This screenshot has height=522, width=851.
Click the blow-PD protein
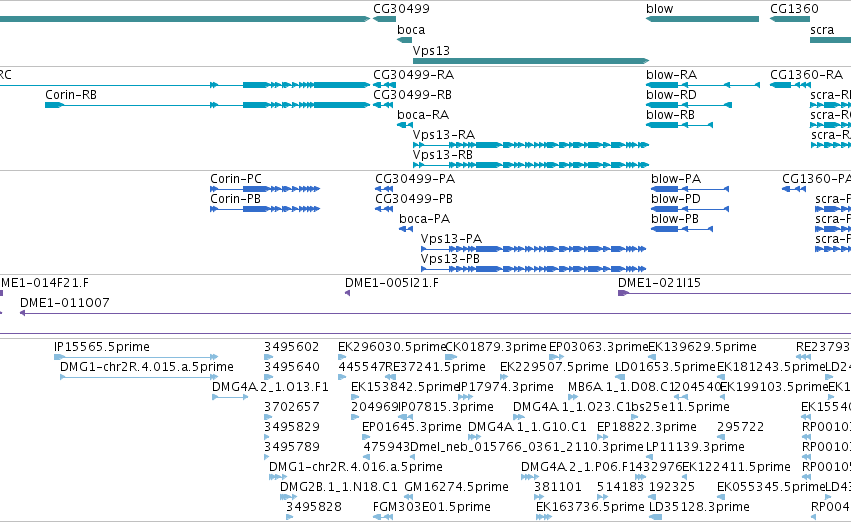(690, 209)
